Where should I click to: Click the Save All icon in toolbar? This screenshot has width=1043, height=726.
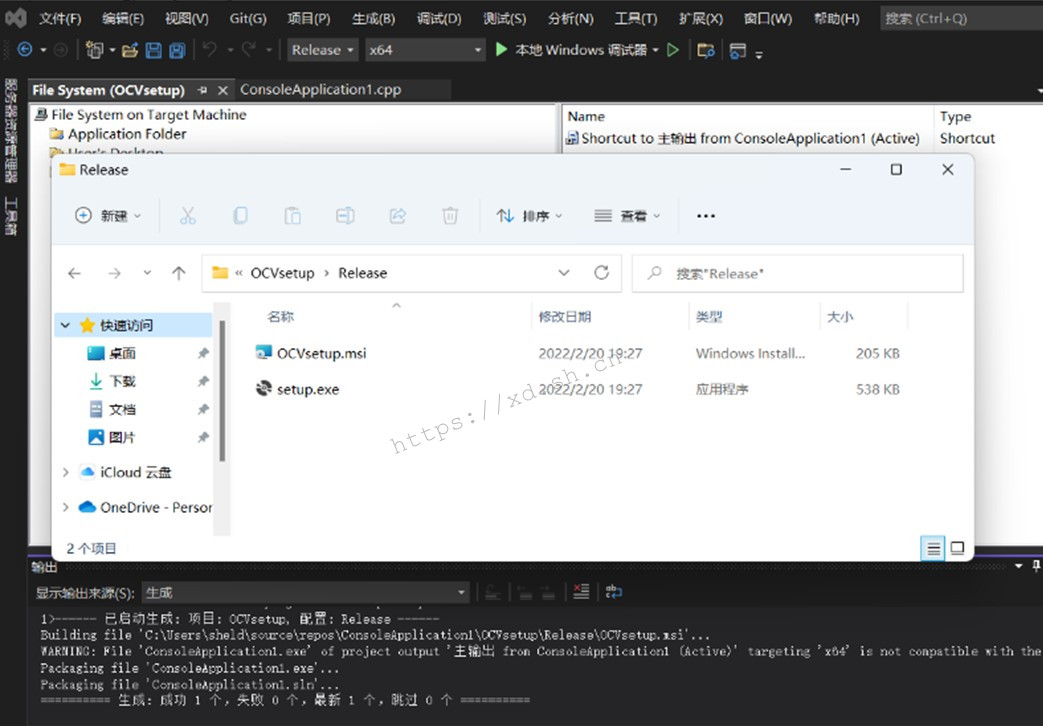[178, 49]
